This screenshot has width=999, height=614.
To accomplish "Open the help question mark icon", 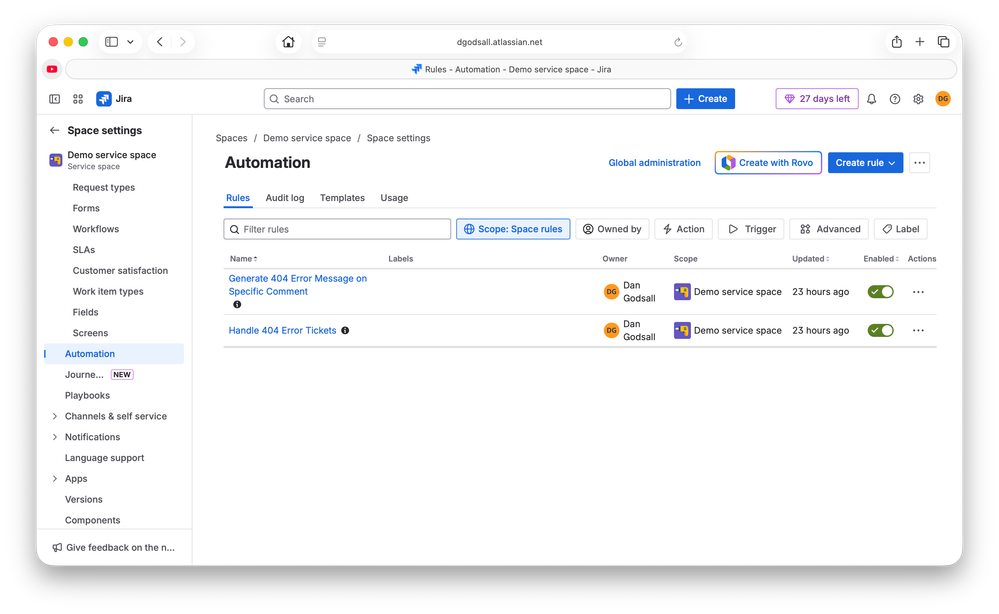I will point(895,99).
